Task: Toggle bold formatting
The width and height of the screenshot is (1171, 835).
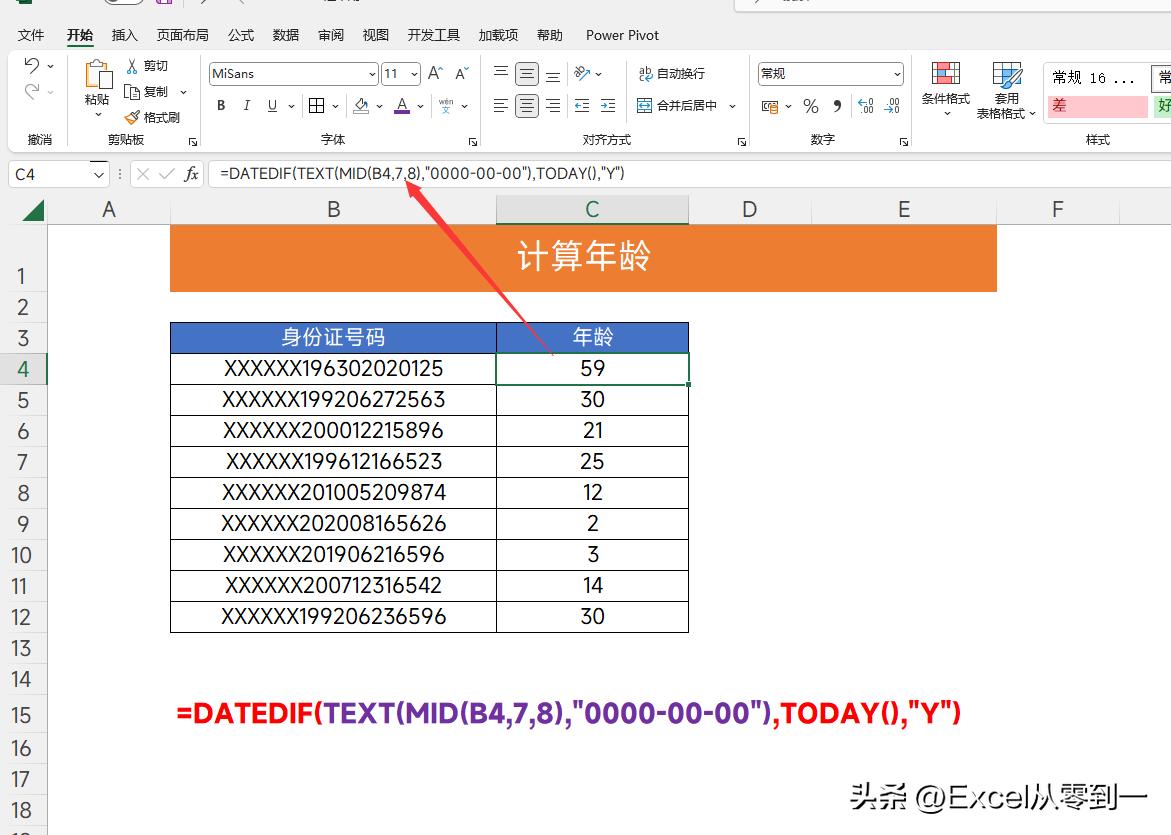Action: tap(220, 105)
